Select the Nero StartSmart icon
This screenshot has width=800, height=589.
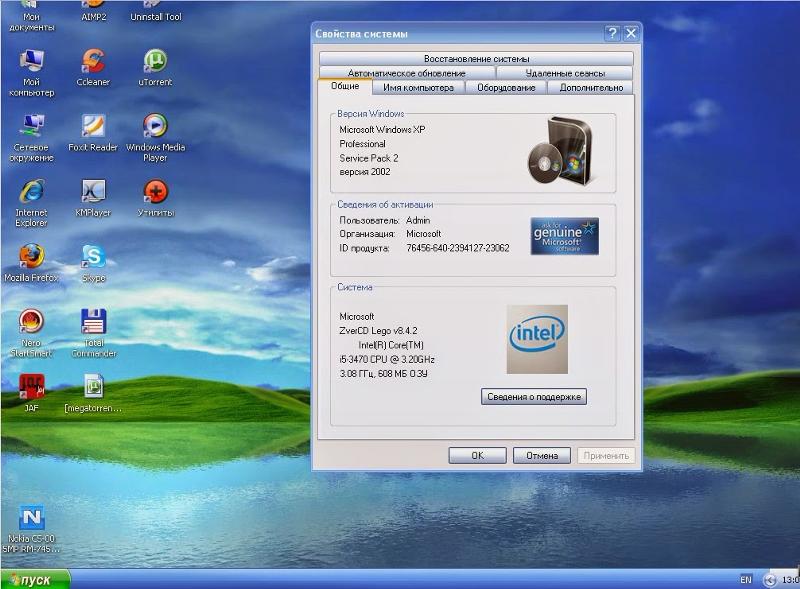coord(31,333)
